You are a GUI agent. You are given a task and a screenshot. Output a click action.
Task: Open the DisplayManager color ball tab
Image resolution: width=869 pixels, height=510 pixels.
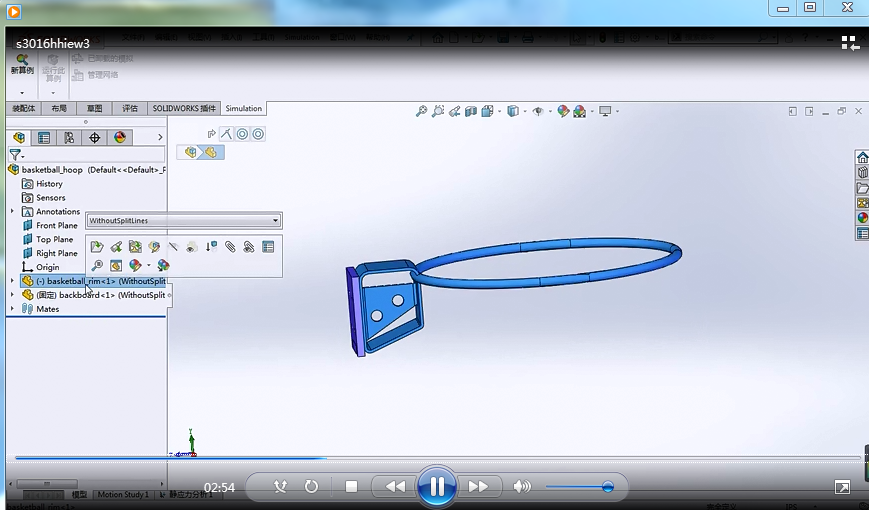pos(120,138)
